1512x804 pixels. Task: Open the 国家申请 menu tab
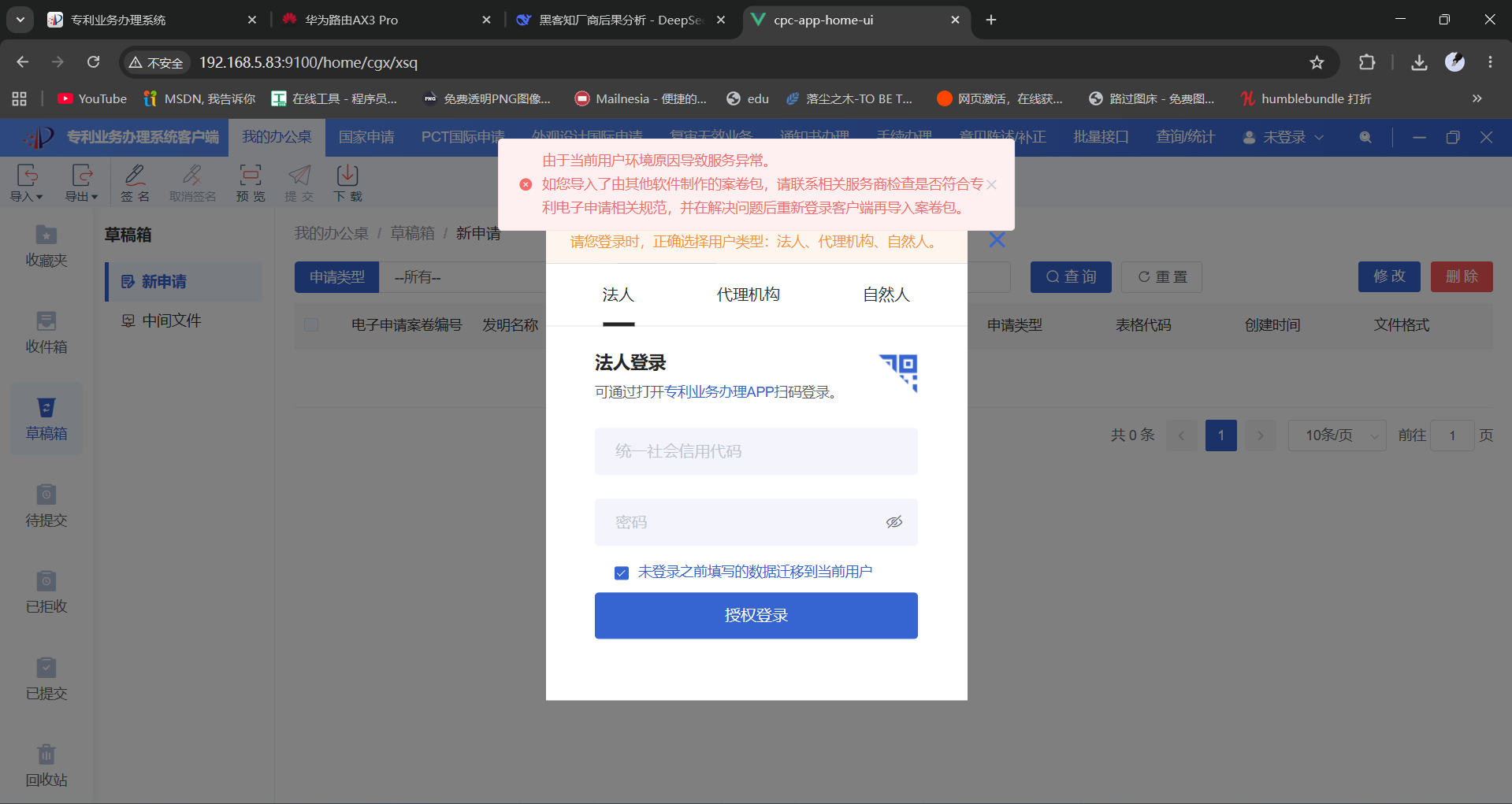366,137
